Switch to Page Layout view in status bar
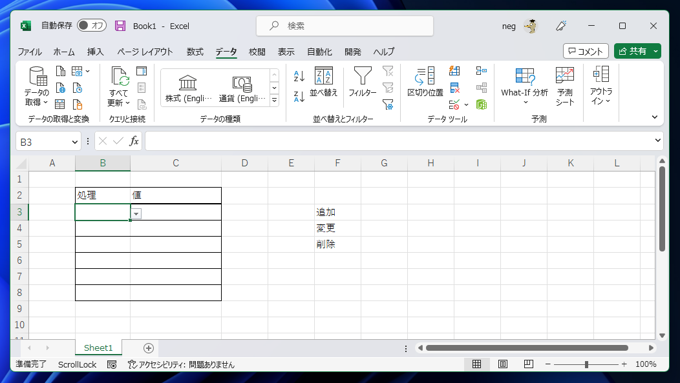The height and width of the screenshot is (383, 680). (502, 364)
